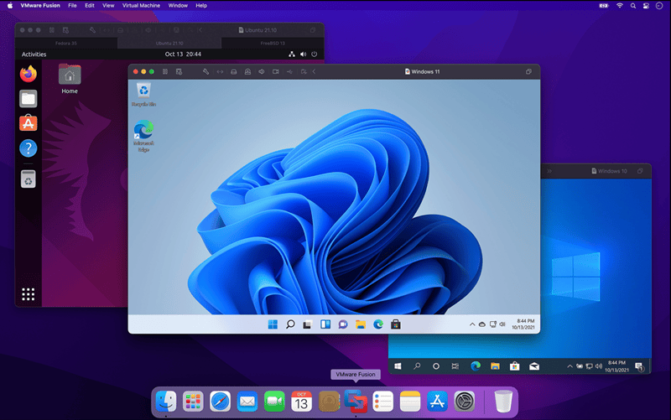
Task: Click Activities in the Ubuntu top bar
Action: point(34,54)
